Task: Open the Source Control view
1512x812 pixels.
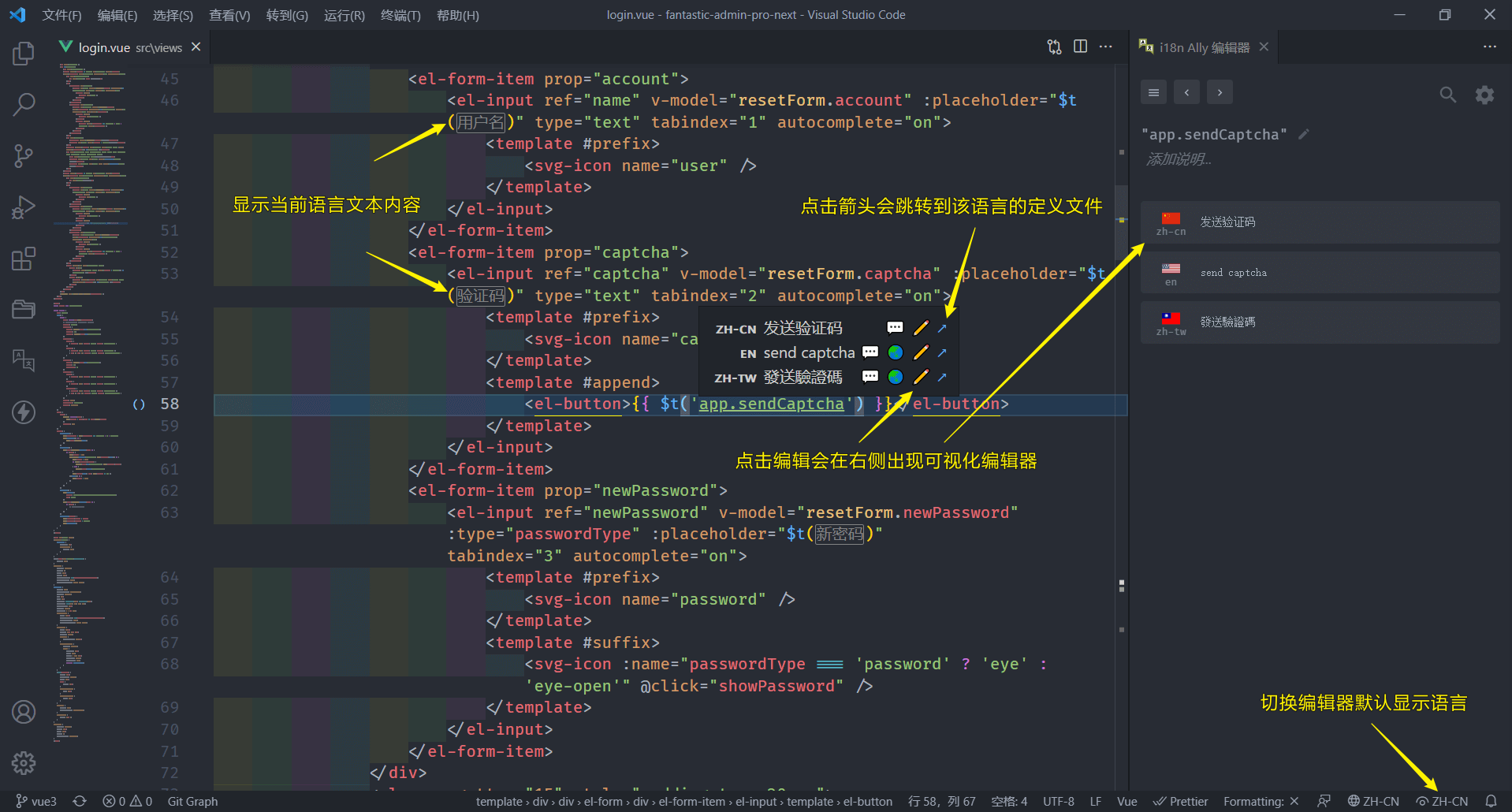Action: click(24, 155)
